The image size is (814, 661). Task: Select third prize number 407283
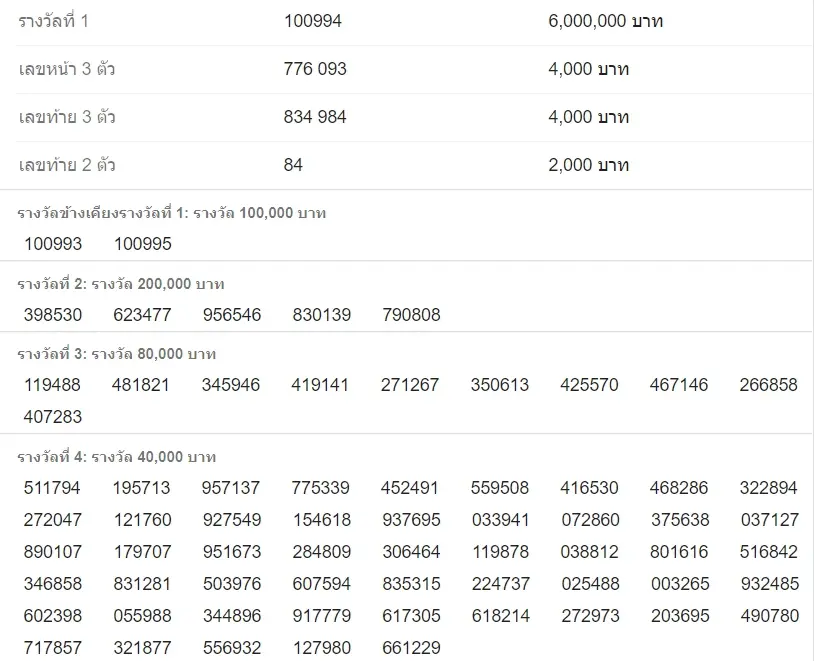tap(53, 416)
